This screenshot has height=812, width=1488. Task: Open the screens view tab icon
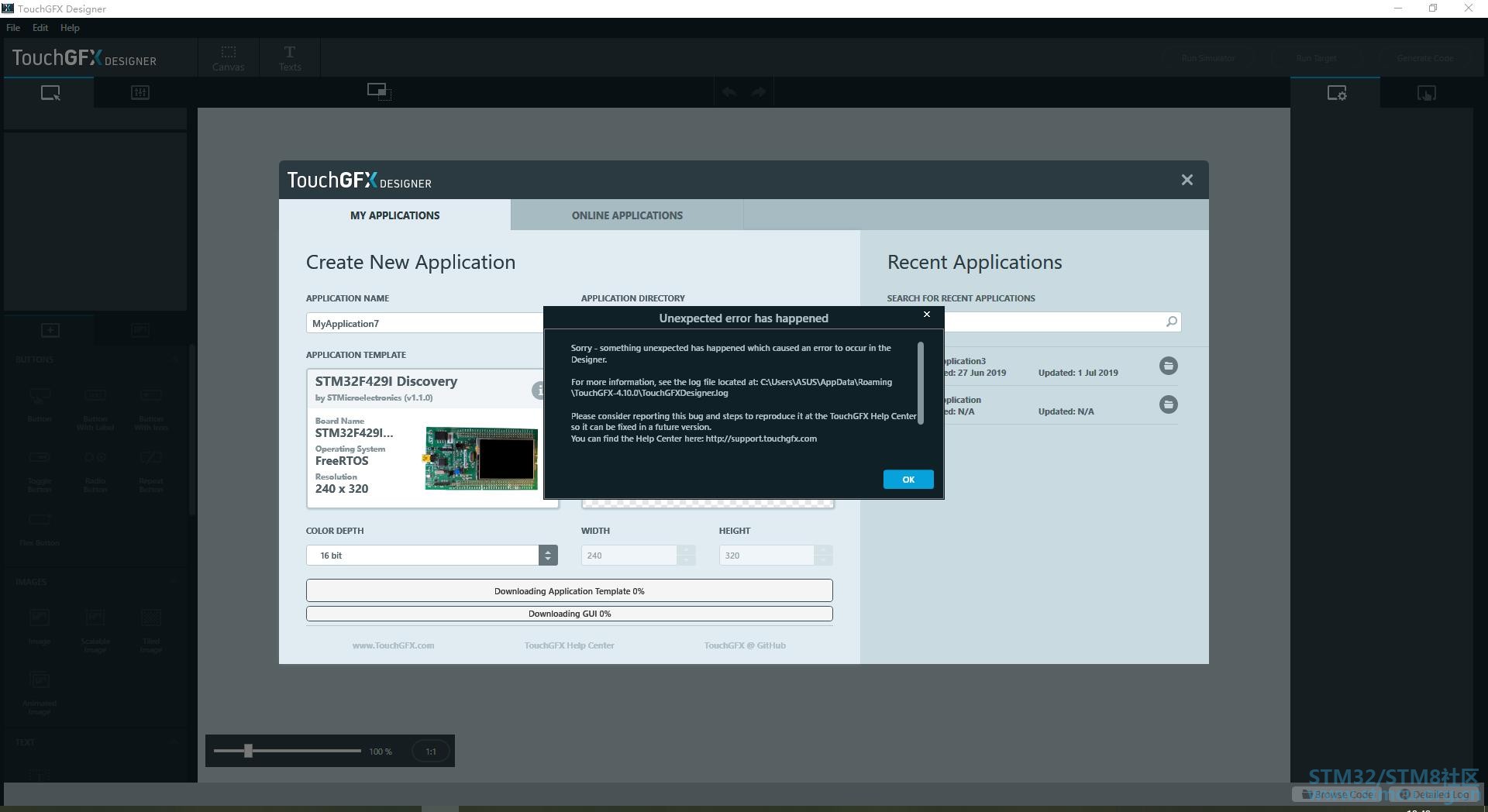tap(50, 93)
